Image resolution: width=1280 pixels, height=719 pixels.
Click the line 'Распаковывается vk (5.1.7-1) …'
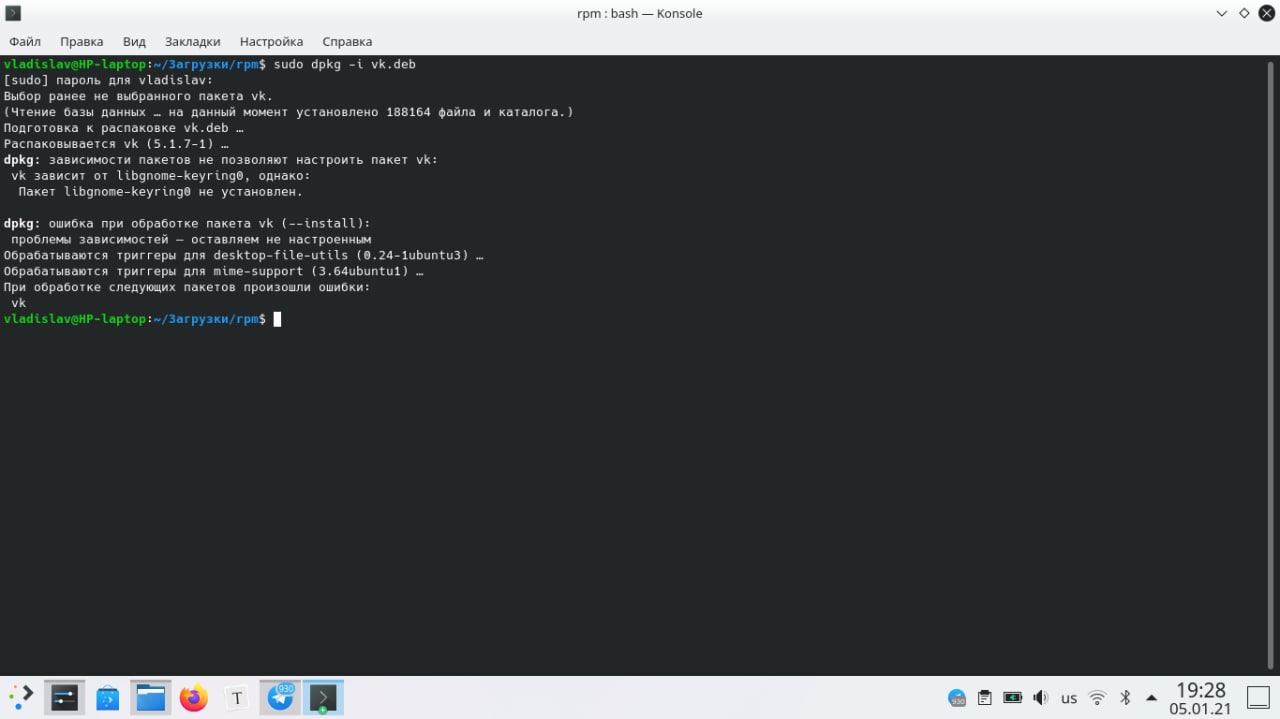116,144
